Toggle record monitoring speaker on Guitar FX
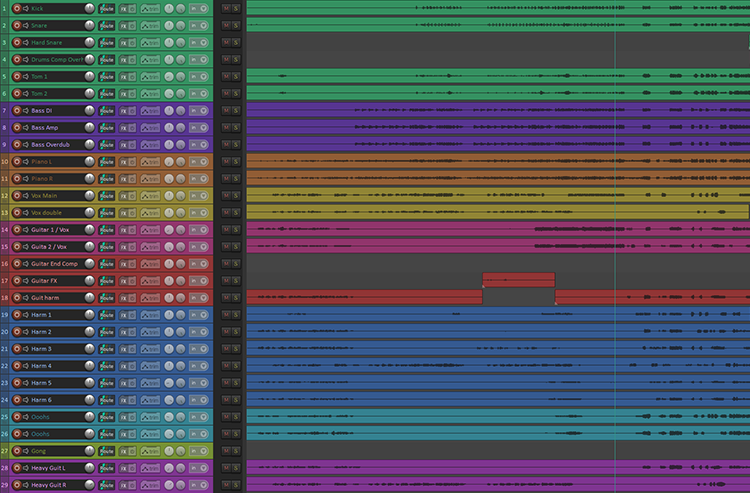Viewport: 750px width, 493px height. coord(26,281)
